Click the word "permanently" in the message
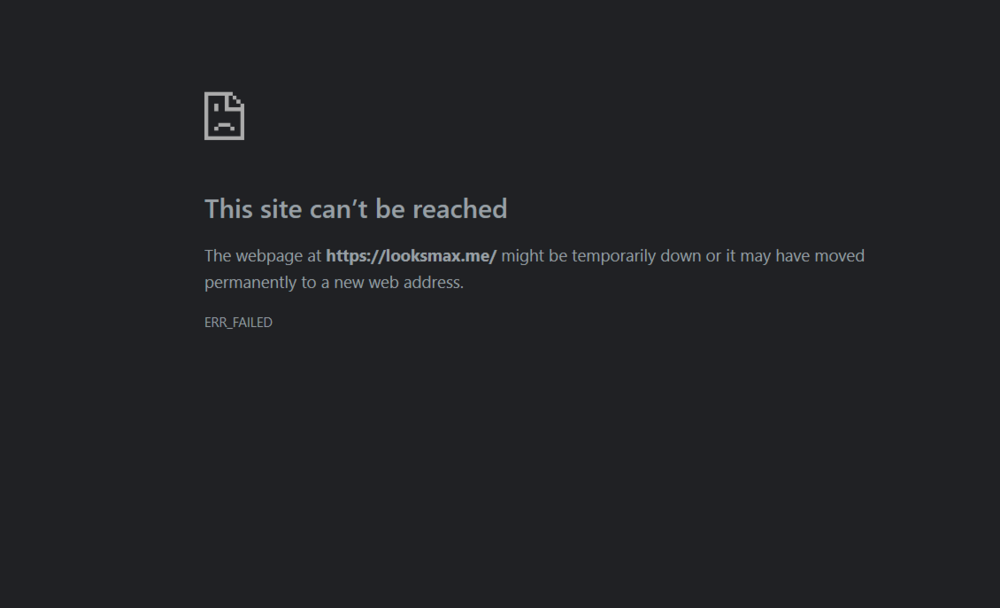1000x608 pixels. (x=251, y=283)
